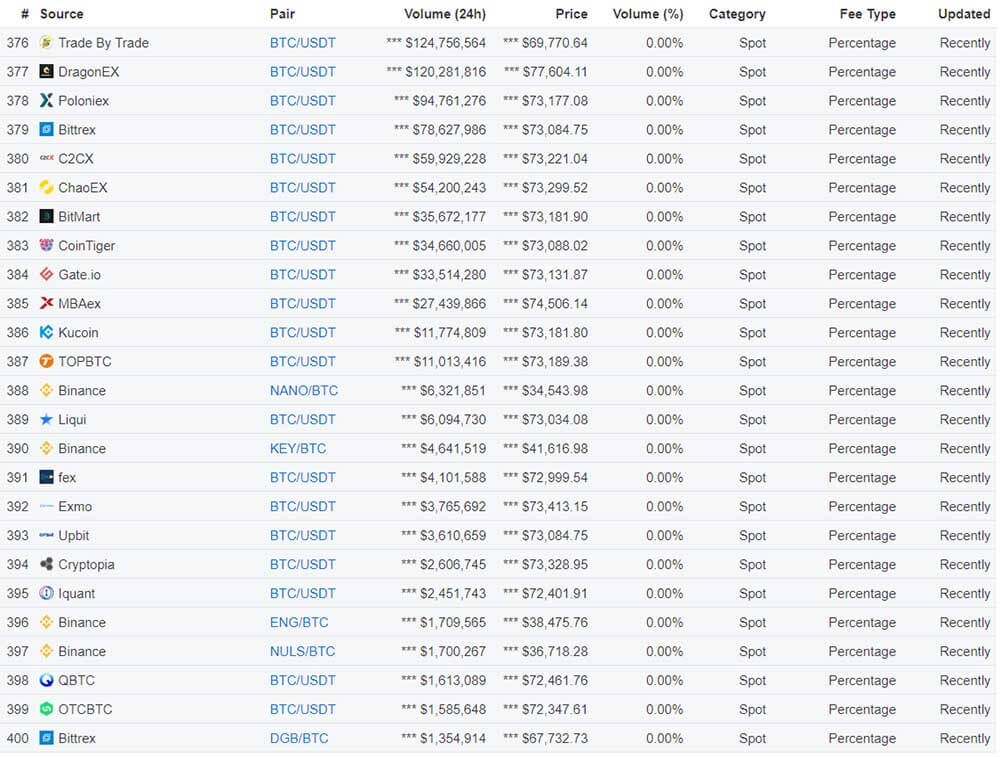Click the Upbit logo icon

click(46, 535)
